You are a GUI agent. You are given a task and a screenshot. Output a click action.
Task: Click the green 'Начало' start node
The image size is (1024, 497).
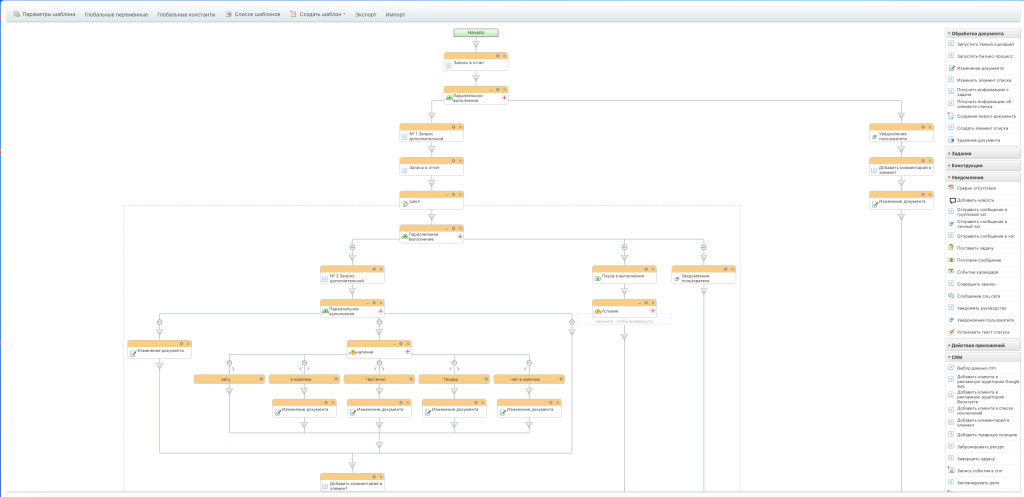pos(475,32)
